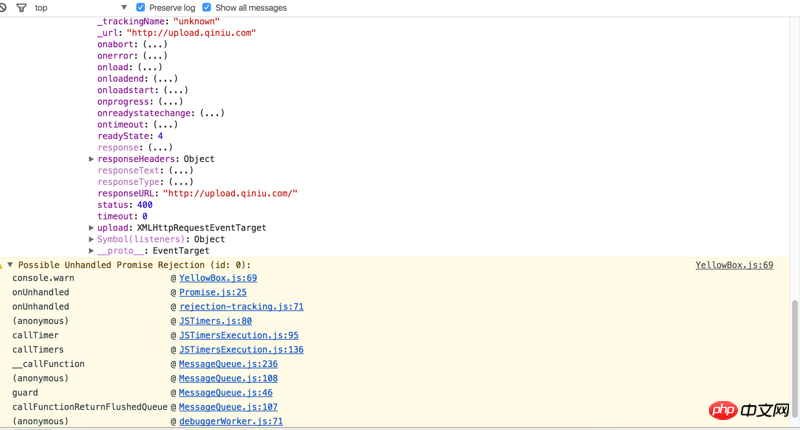Open the MessageQueue.js:236 source link
The image size is (800, 430).
(228, 364)
